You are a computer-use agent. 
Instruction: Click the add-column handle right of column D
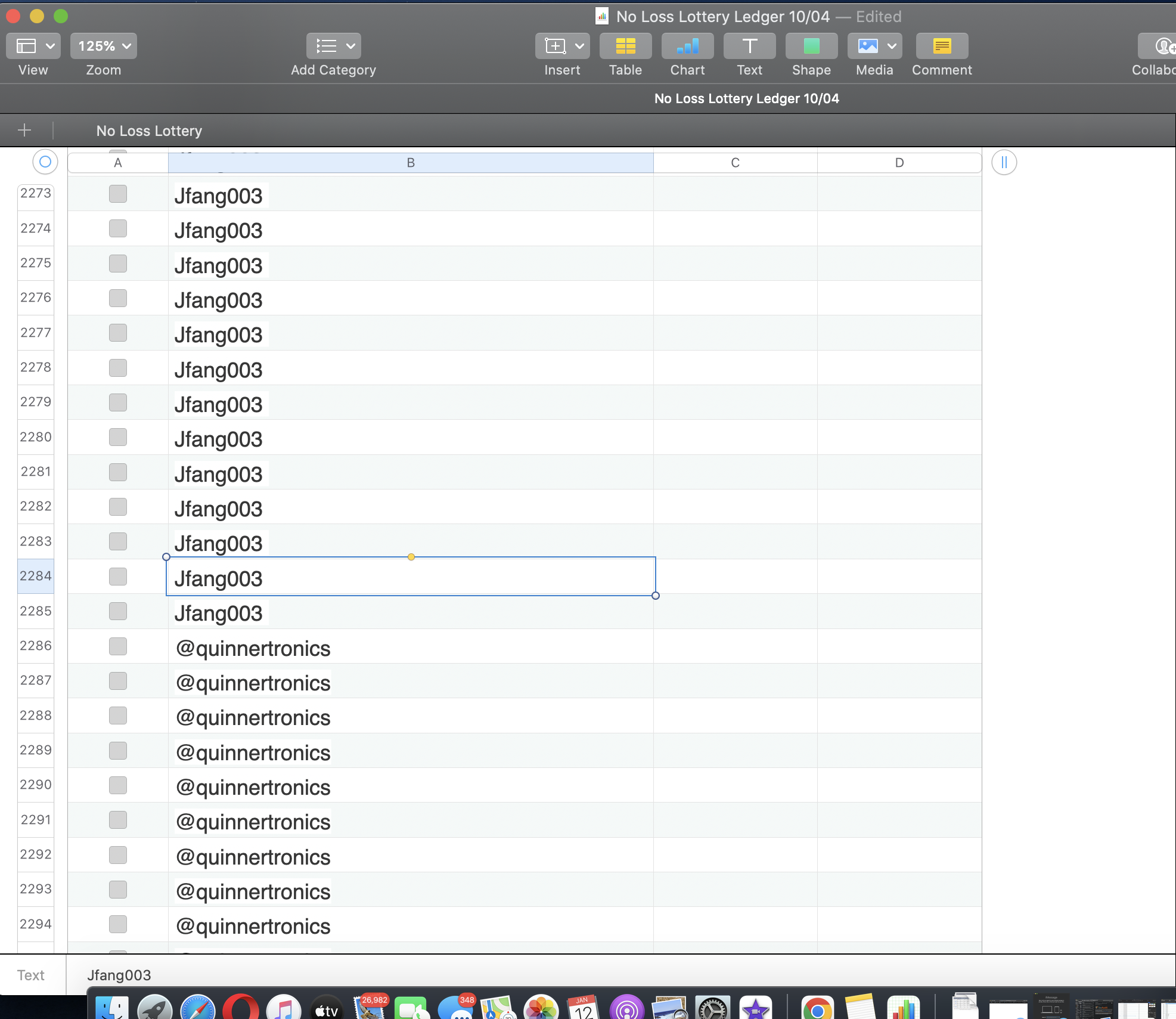coord(1004,162)
